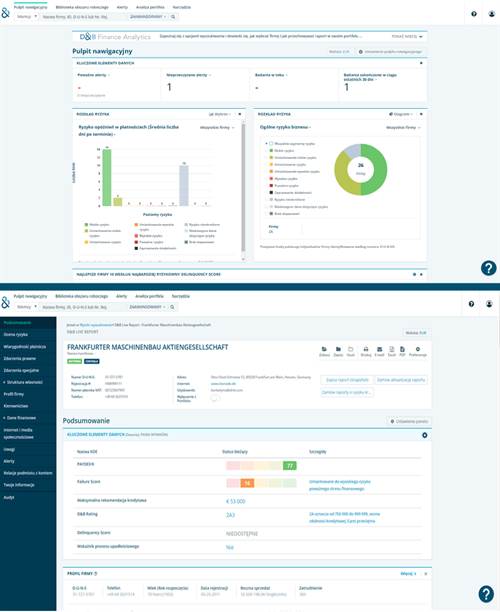Expand Struktura własności in the report sidebar
The height and width of the screenshot is (612, 500).
tap(23, 382)
